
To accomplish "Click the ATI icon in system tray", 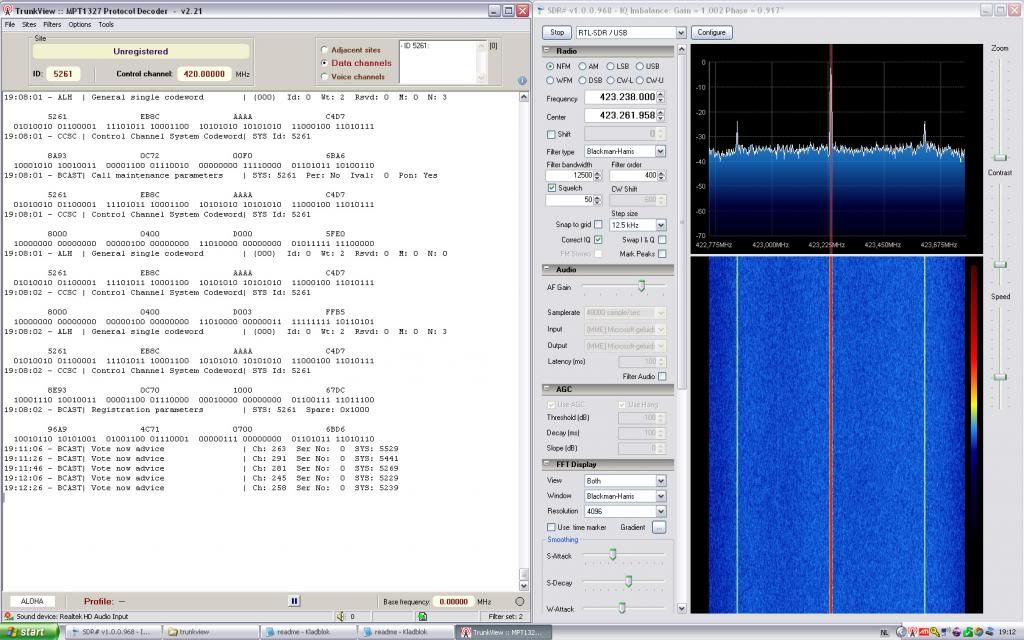I will pos(924,632).
